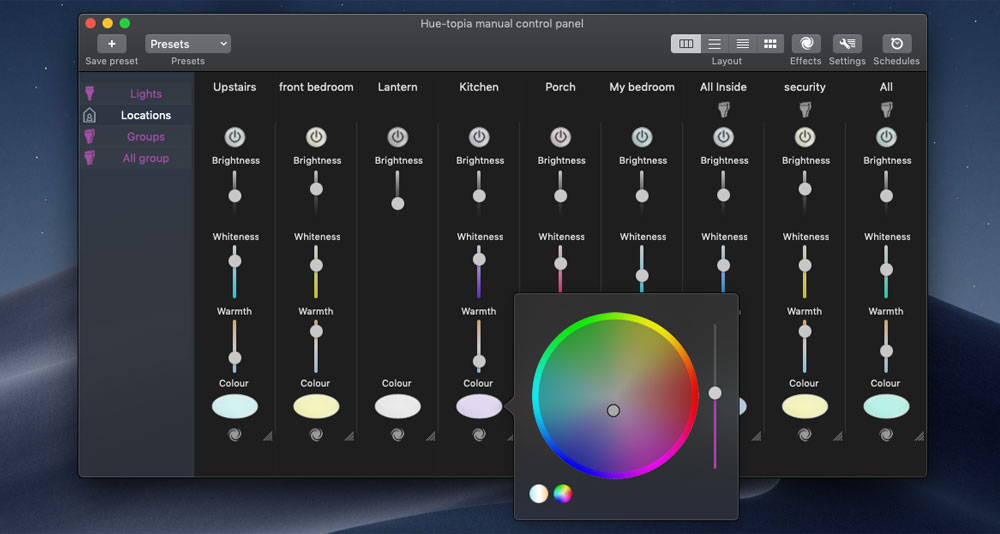Open effects swirl icon for All column
Viewport: 1000px width, 534px height.
point(886,434)
